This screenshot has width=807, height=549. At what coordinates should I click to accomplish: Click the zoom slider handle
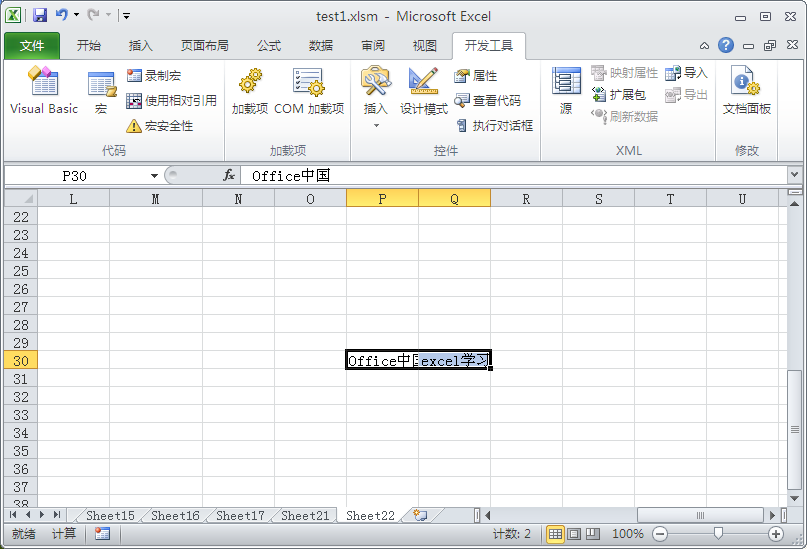(x=718, y=534)
